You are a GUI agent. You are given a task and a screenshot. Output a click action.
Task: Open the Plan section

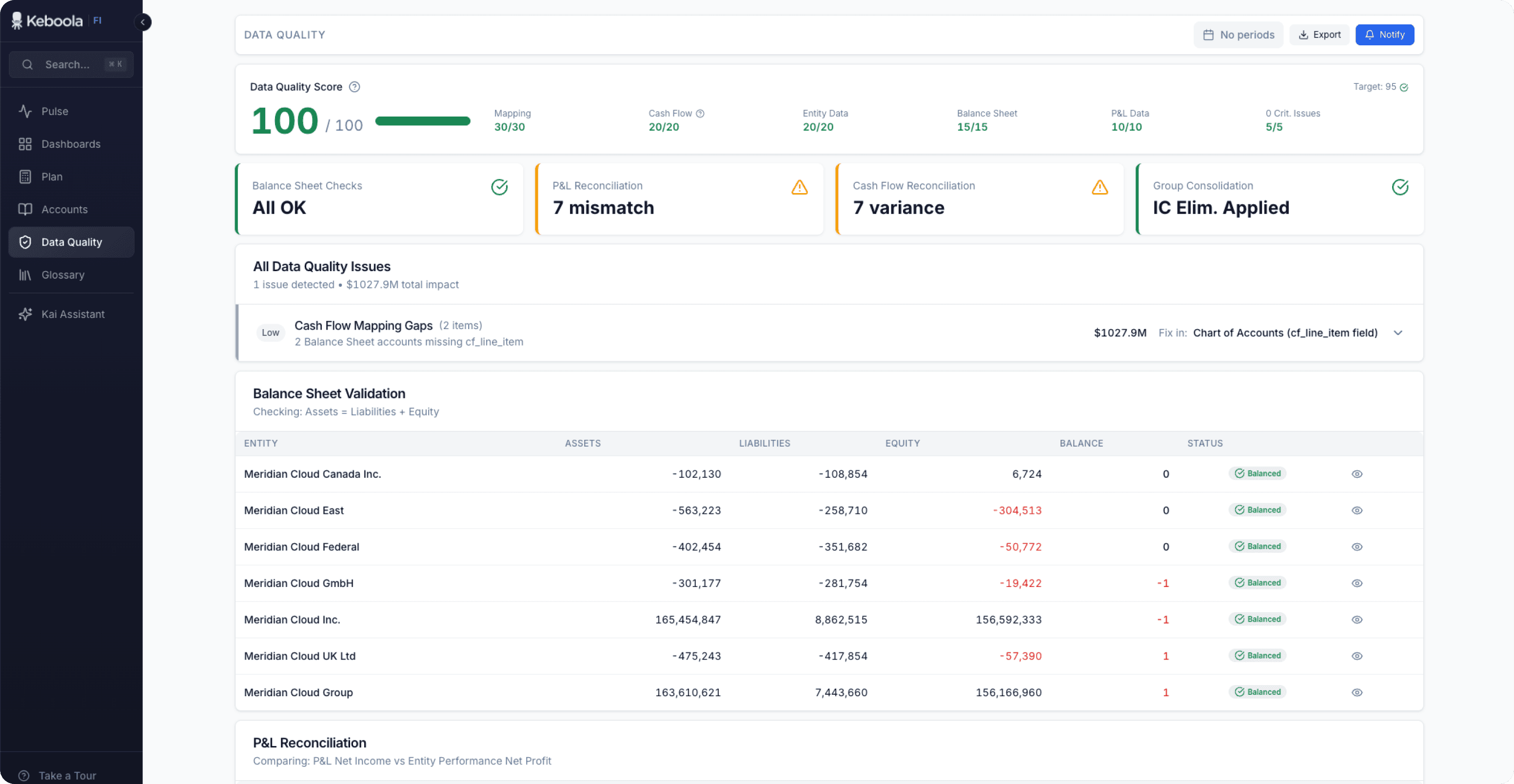(x=71, y=177)
